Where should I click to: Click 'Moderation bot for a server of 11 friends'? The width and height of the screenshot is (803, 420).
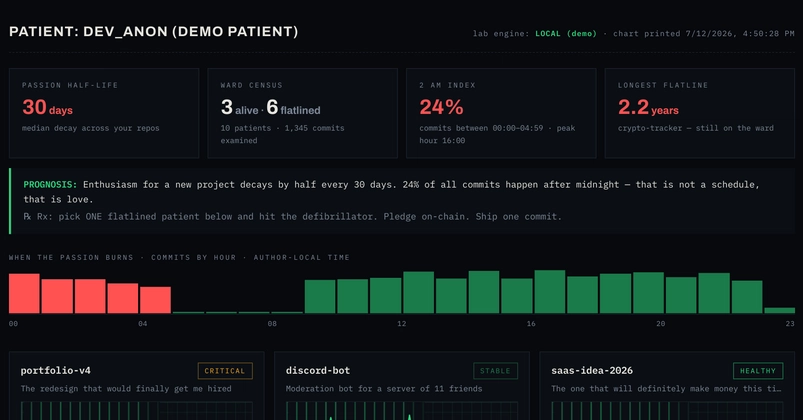(x=384, y=389)
